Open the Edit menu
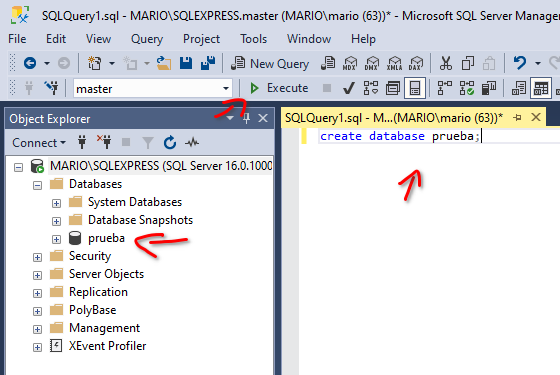The width and height of the screenshot is (560, 375). (56, 39)
